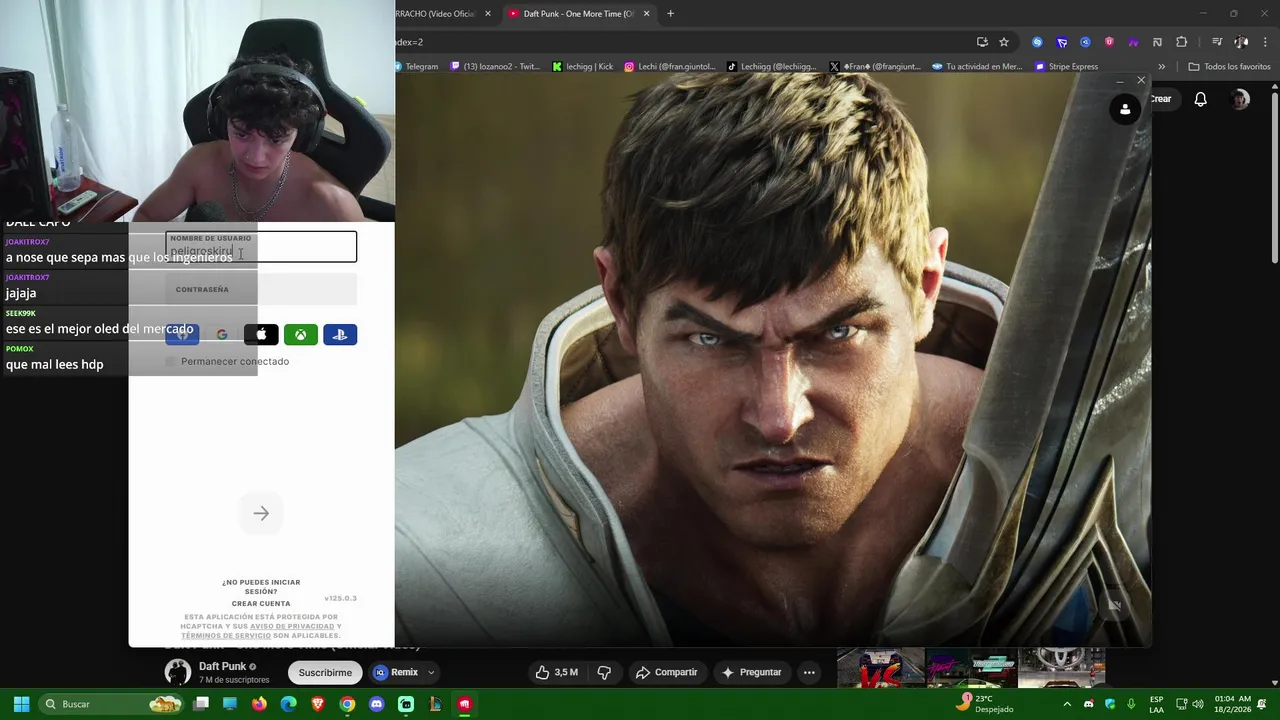1280x720 pixels.
Task: Submit login with the arrow button
Action: (x=261, y=513)
